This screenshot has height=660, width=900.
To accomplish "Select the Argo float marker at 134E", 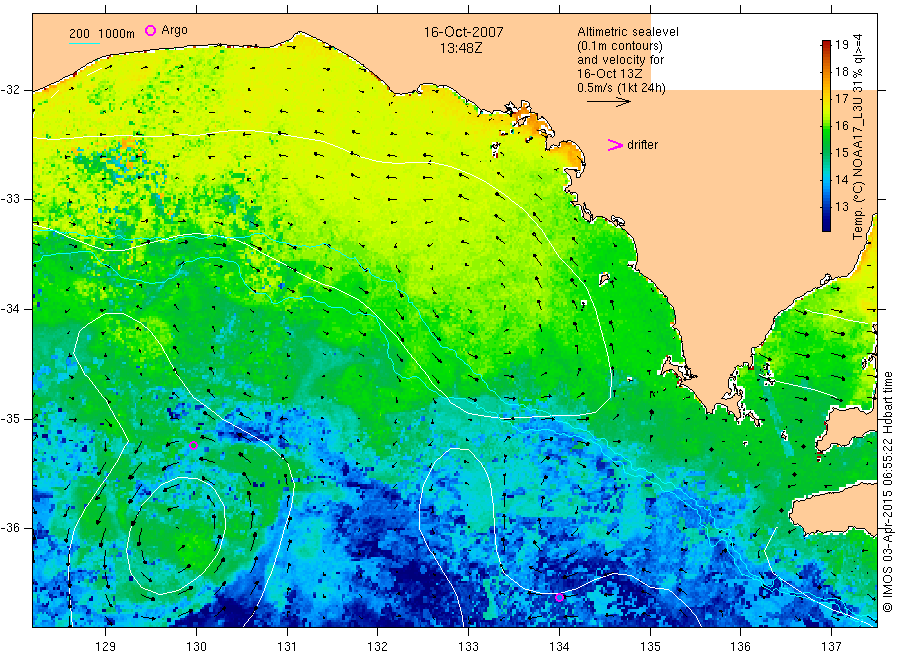I will pyautogui.click(x=560, y=597).
